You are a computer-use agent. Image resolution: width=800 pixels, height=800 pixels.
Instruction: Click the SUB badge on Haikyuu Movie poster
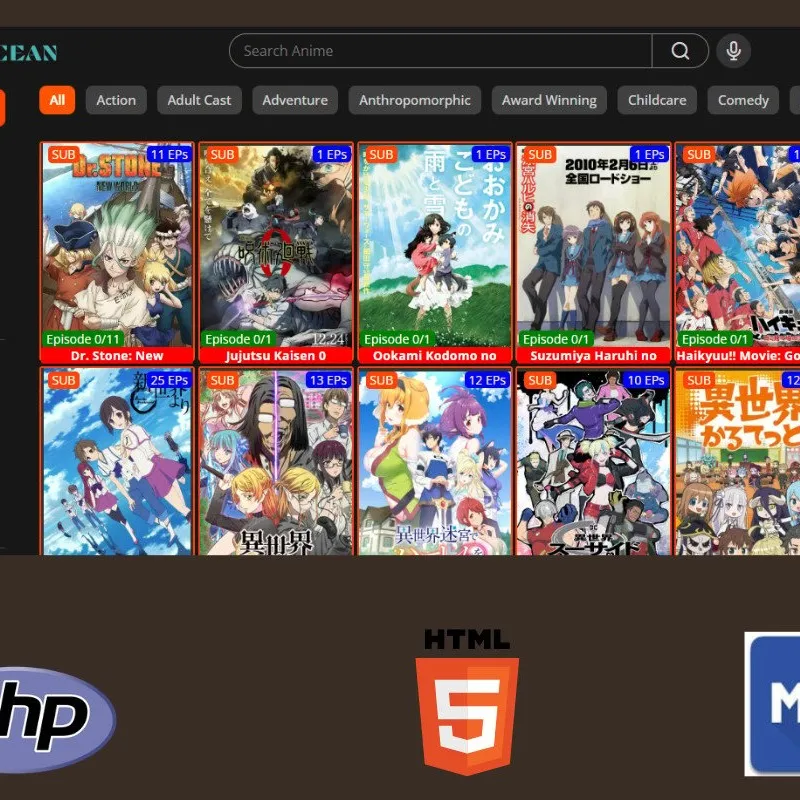click(x=699, y=154)
